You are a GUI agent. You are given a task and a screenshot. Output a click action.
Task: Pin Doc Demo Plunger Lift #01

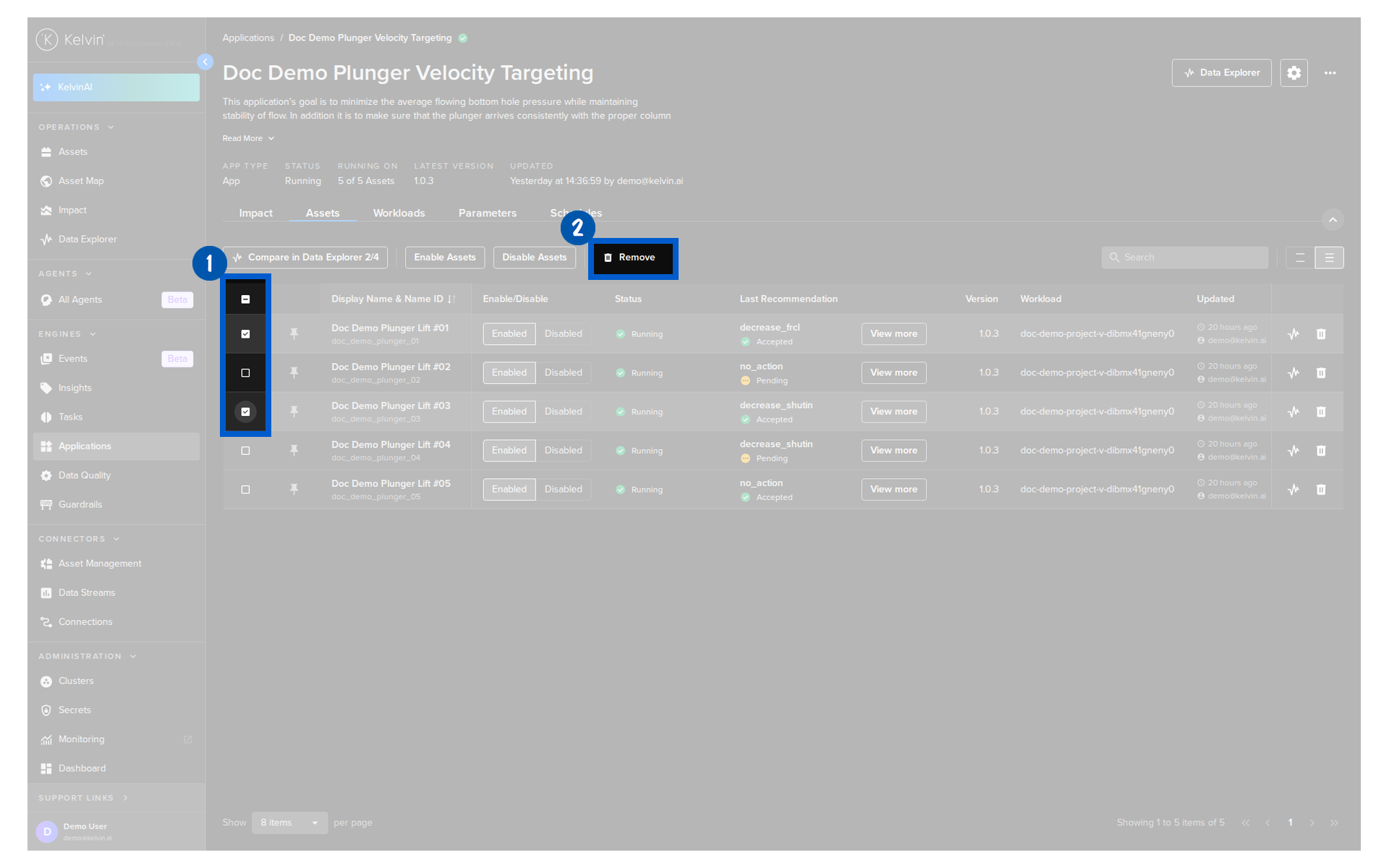click(x=294, y=333)
